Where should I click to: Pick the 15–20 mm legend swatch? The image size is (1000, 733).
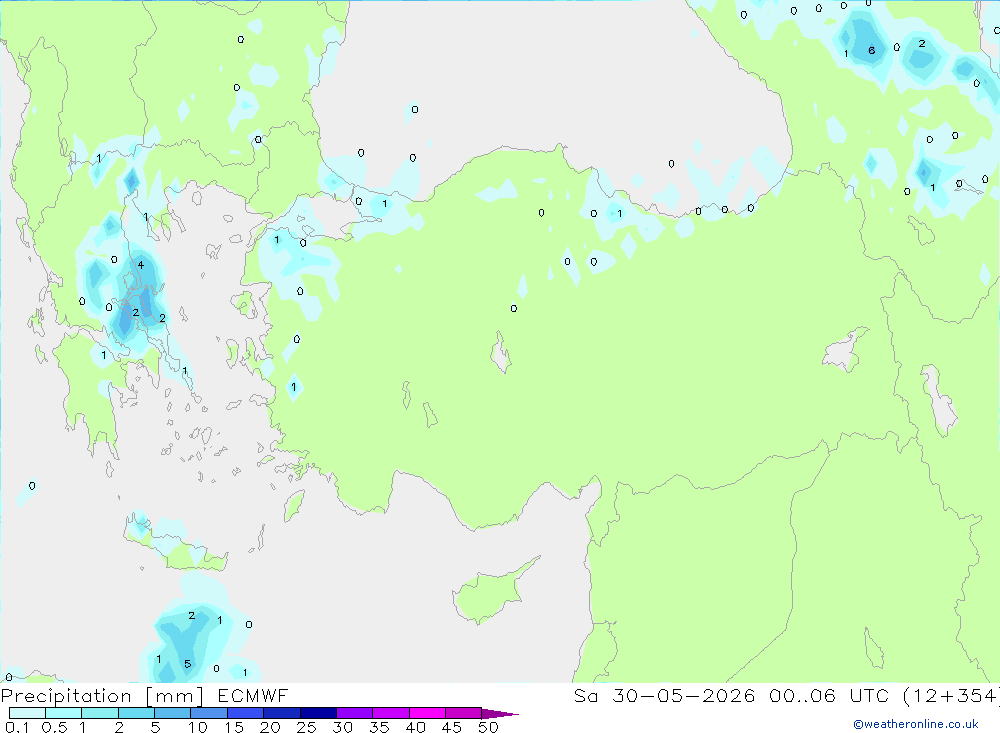pos(246,713)
